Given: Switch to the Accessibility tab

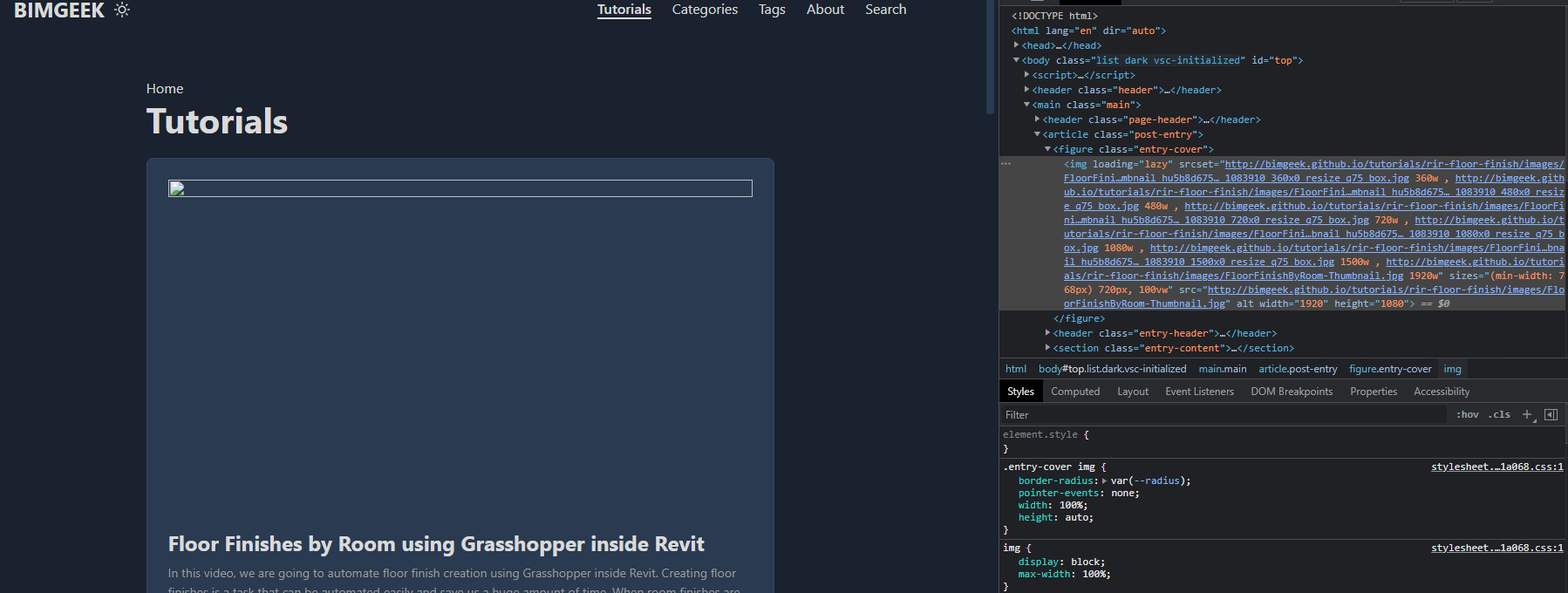Looking at the screenshot, I should pos(1442,392).
